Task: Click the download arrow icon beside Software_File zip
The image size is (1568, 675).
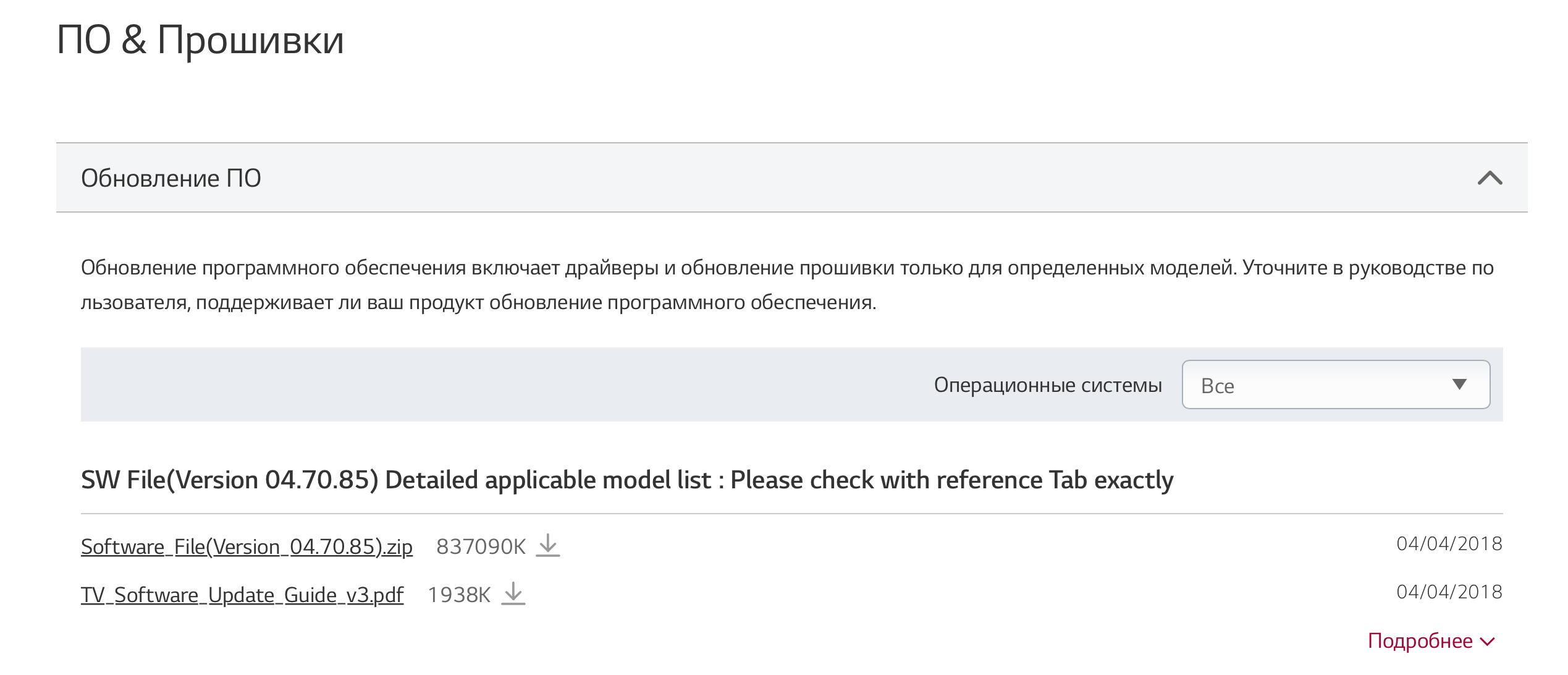Action: tap(547, 546)
